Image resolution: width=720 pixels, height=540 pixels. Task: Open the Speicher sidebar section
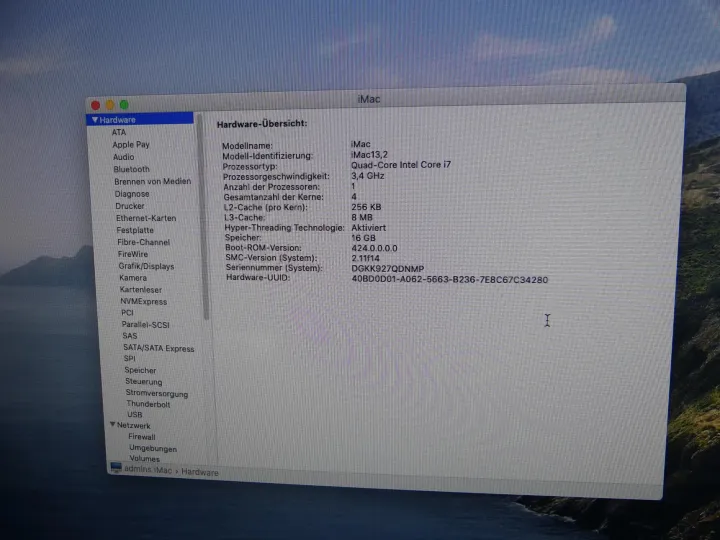140,370
